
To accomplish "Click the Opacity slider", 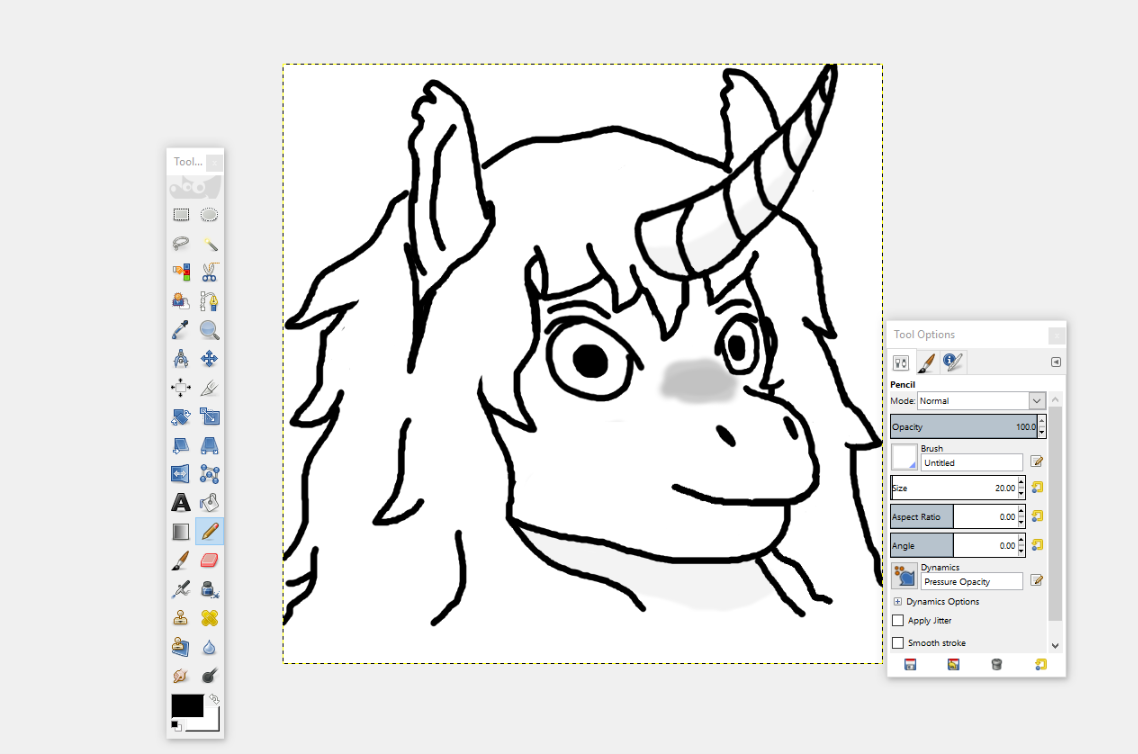I will coord(964,427).
